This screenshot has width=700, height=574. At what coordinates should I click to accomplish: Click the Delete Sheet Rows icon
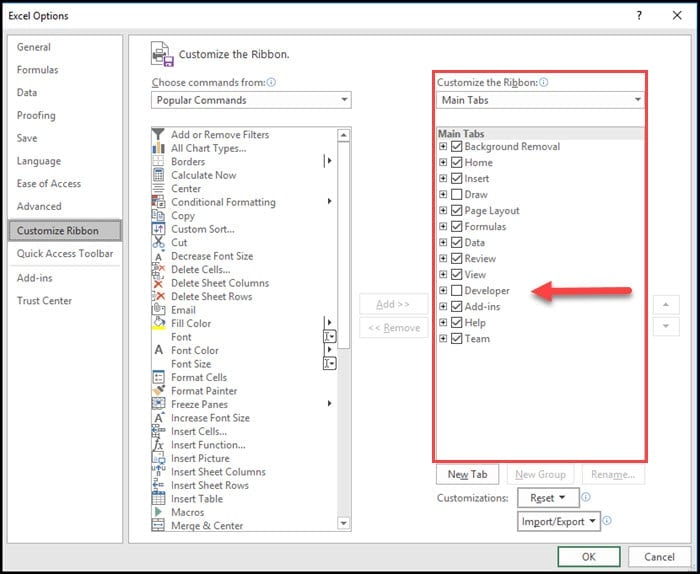click(158, 296)
